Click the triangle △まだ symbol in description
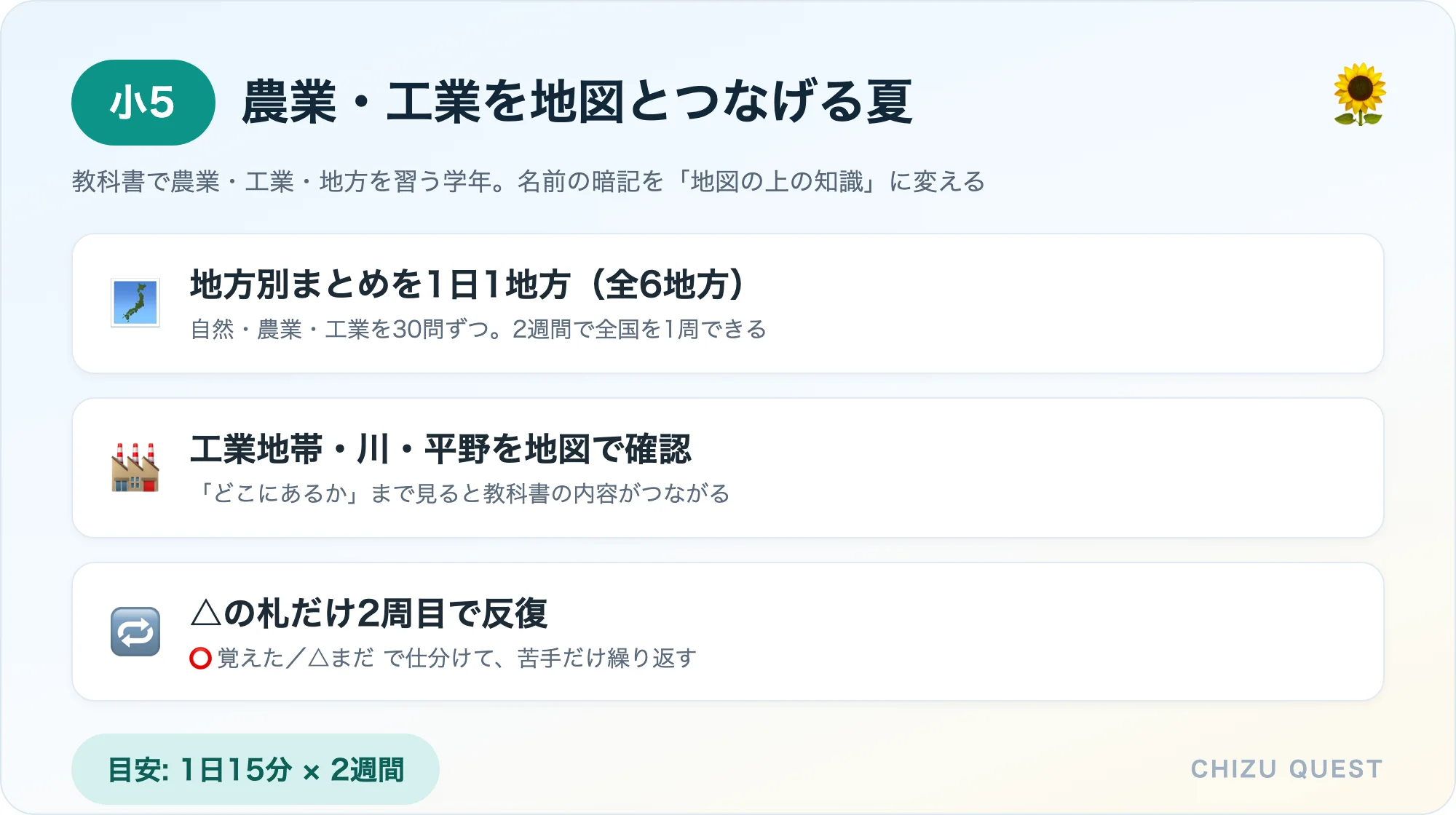 click(319, 659)
